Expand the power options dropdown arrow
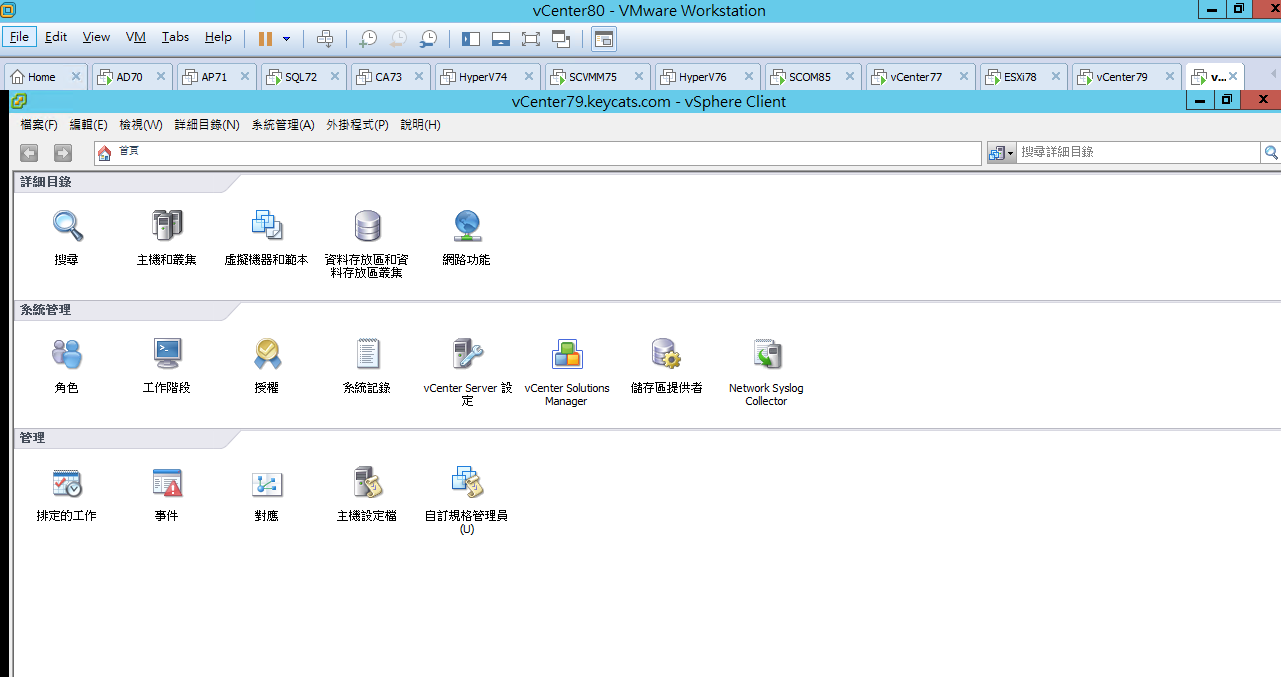The height and width of the screenshot is (677, 1281). [286, 39]
